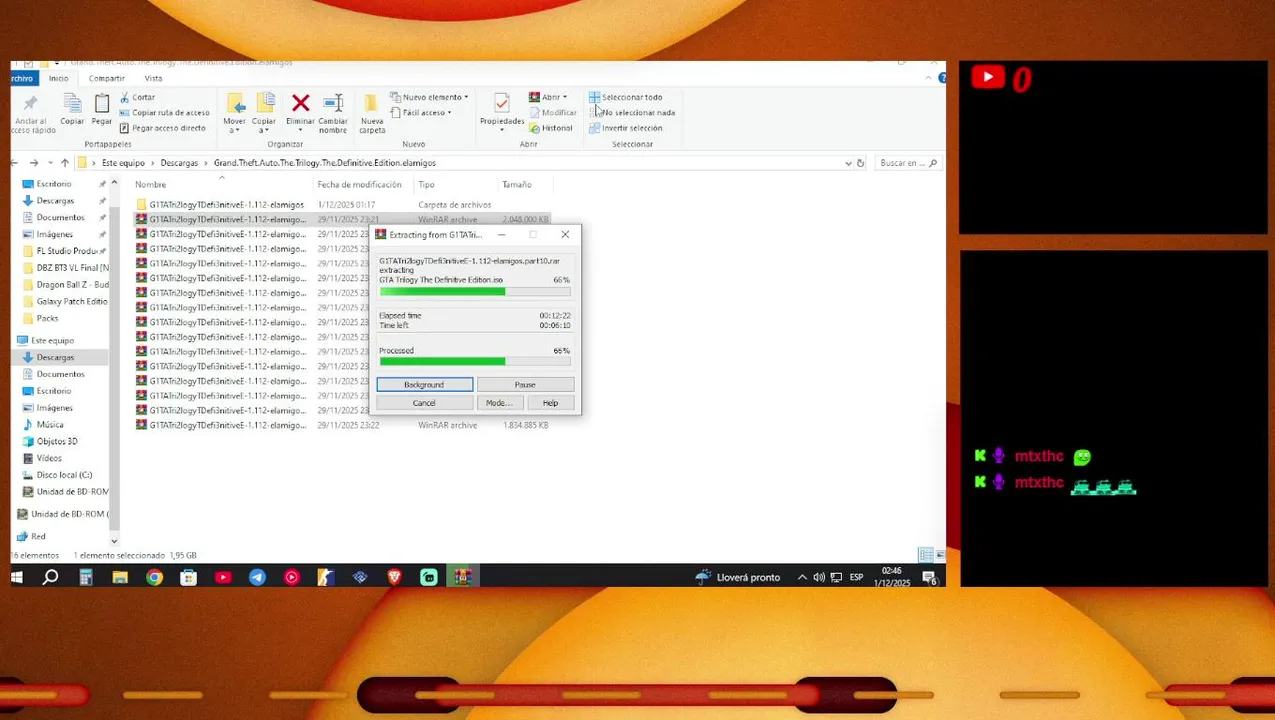Image resolution: width=1275 pixels, height=720 pixels.
Task: Open the Brave browser taskbar icon
Action: pos(394,577)
